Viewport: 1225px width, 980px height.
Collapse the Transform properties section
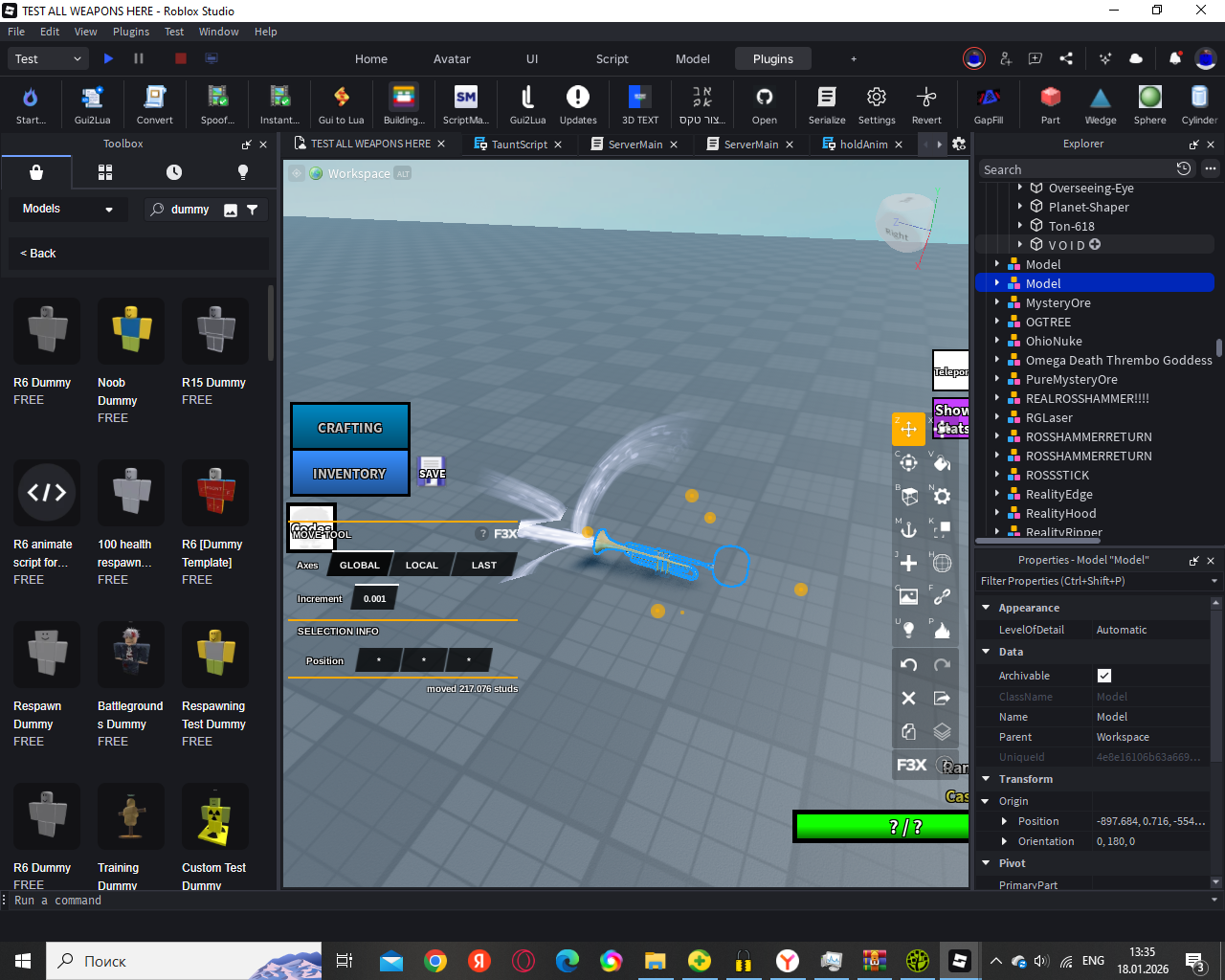pos(987,779)
